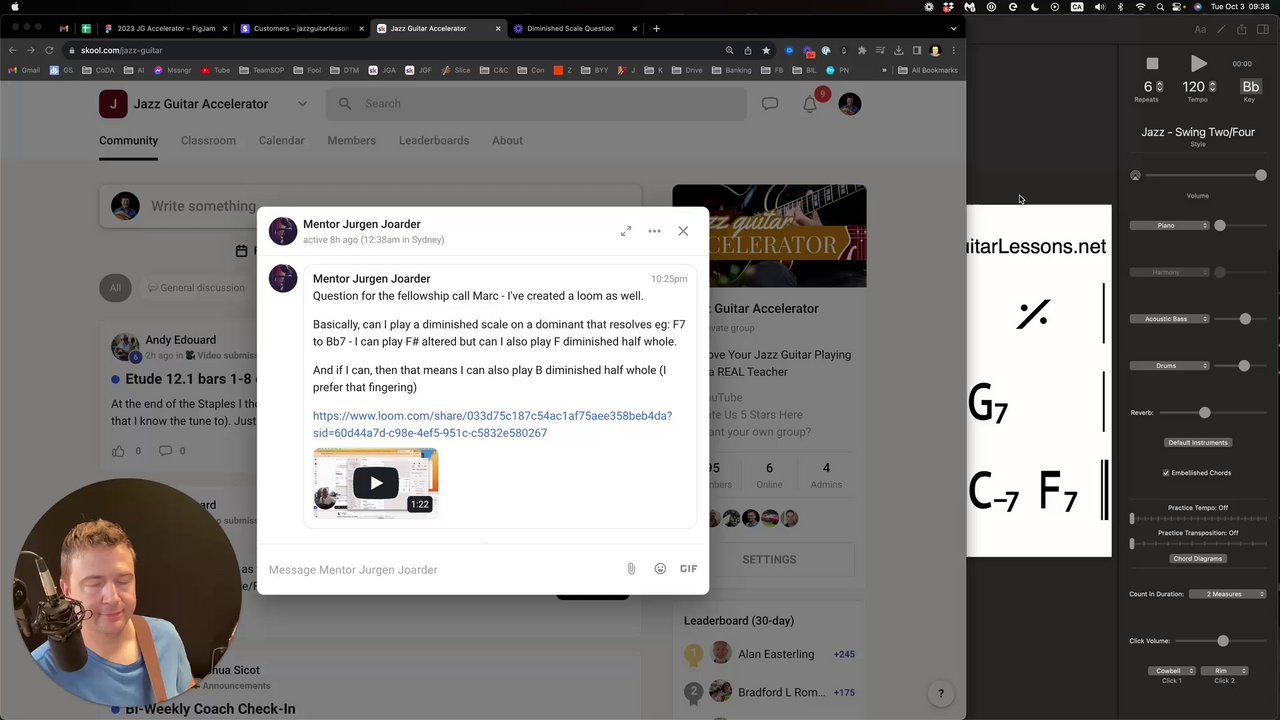Viewport: 1280px width, 720px height.
Task: Expand the chat popup to full view
Action: tap(626, 231)
